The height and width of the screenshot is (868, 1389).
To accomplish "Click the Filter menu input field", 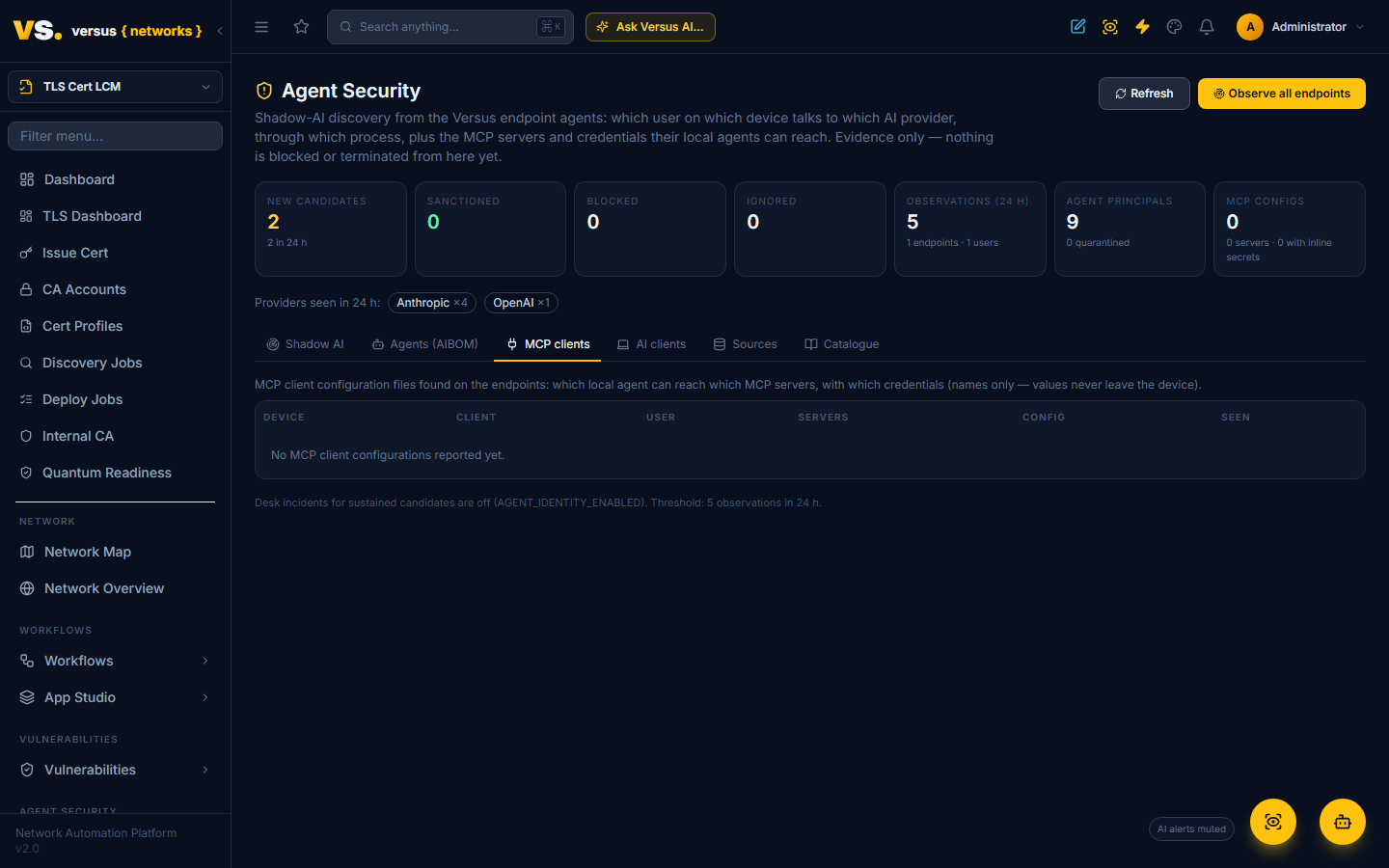I will click(115, 136).
